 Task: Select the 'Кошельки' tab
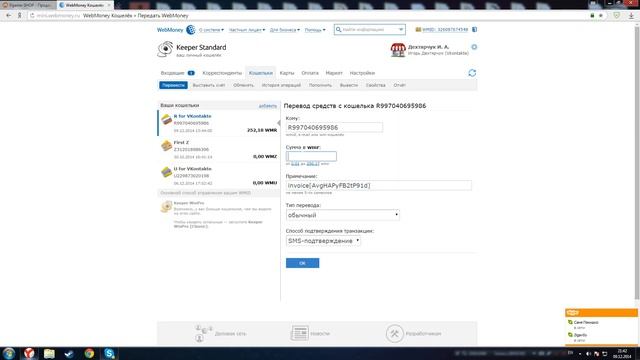[260, 73]
